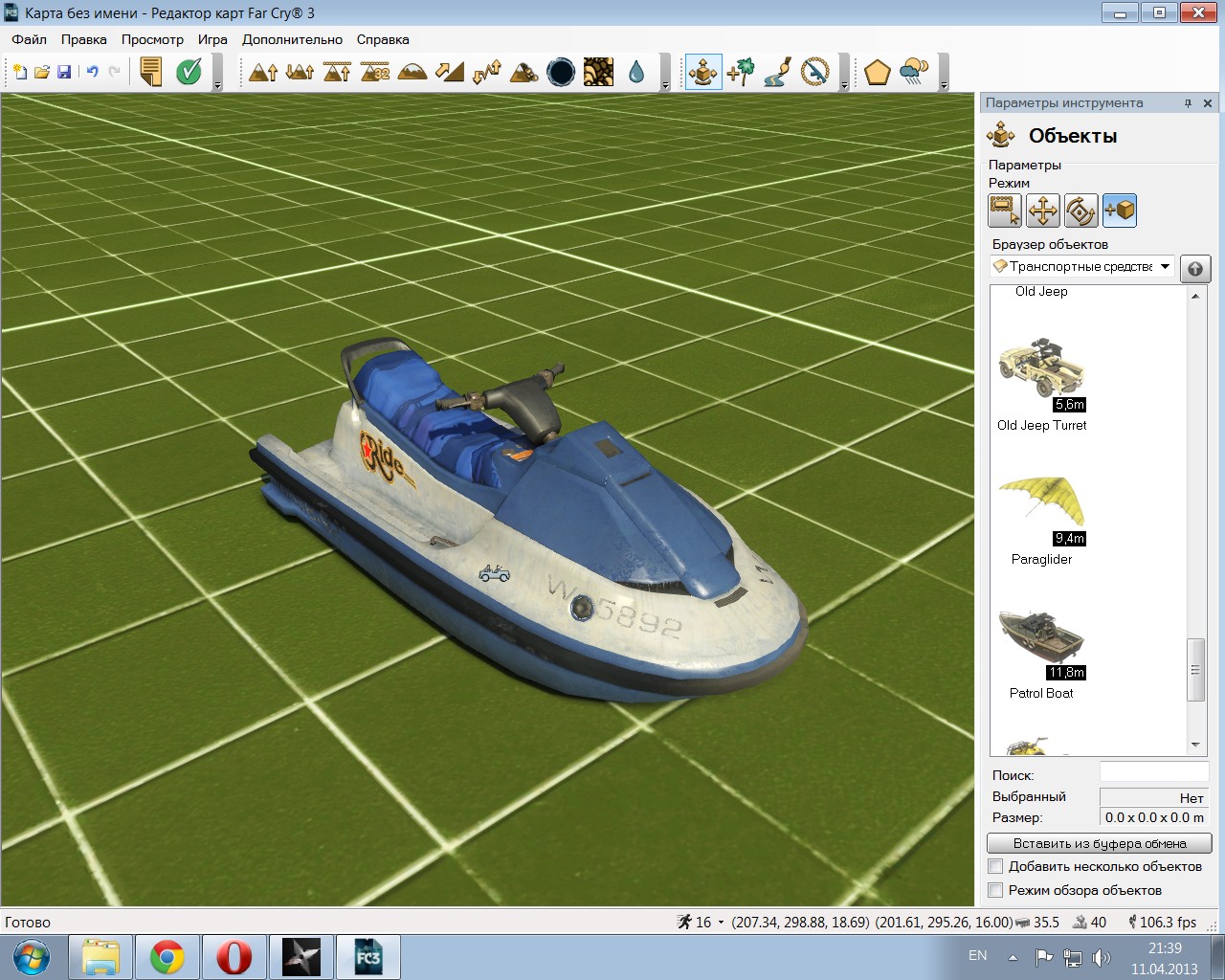The height and width of the screenshot is (980, 1225).
Task: Show hidden system tray icons
Action: coord(1013,956)
